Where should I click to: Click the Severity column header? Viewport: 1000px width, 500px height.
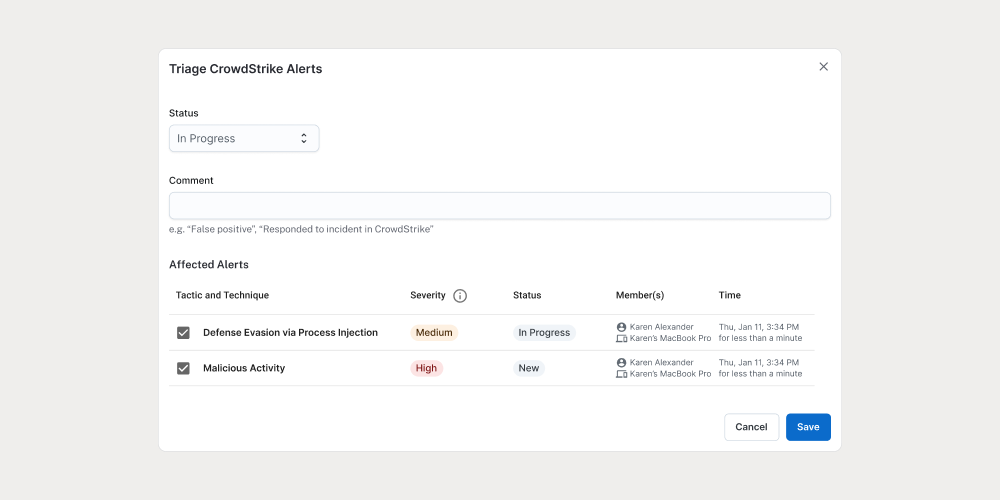coord(427,295)
